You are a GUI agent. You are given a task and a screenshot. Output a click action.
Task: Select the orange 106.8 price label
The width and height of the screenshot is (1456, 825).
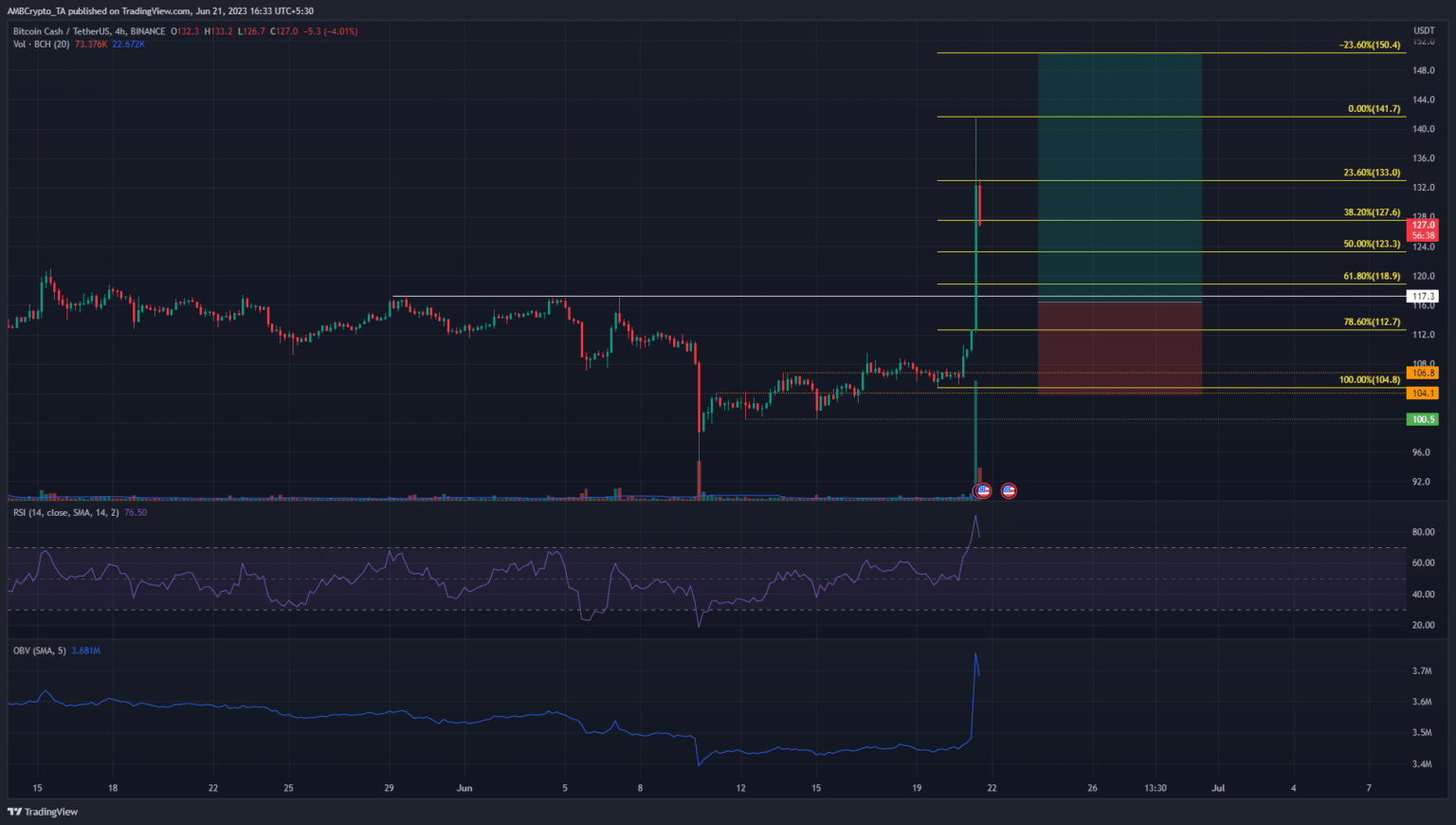[x=1423, y=373]
